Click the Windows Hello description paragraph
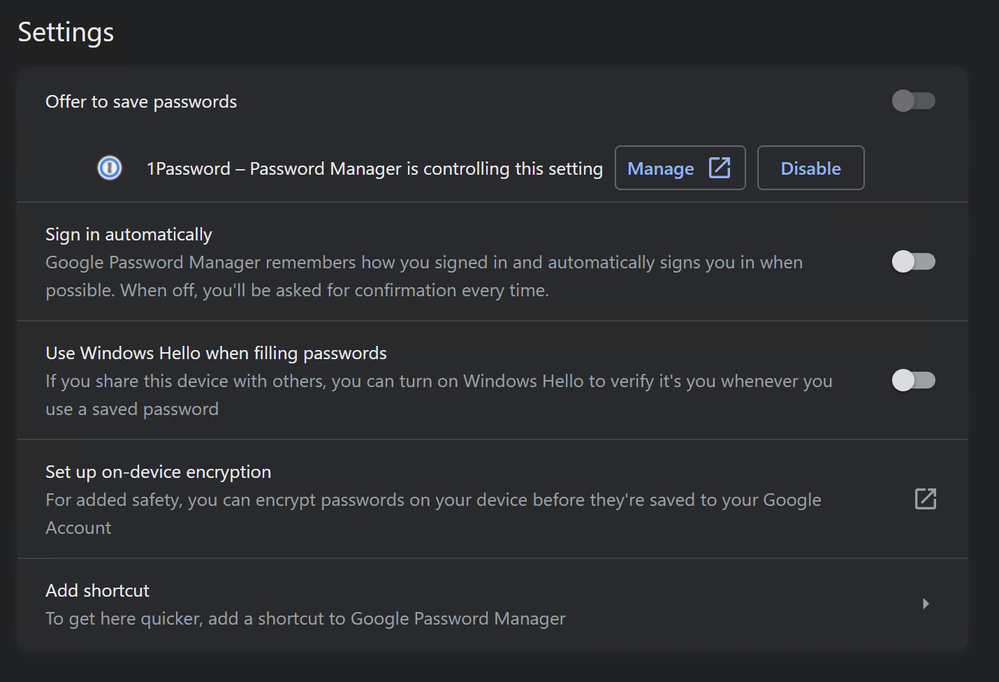This screenshot has height=682, width=999. coord(438,395)
